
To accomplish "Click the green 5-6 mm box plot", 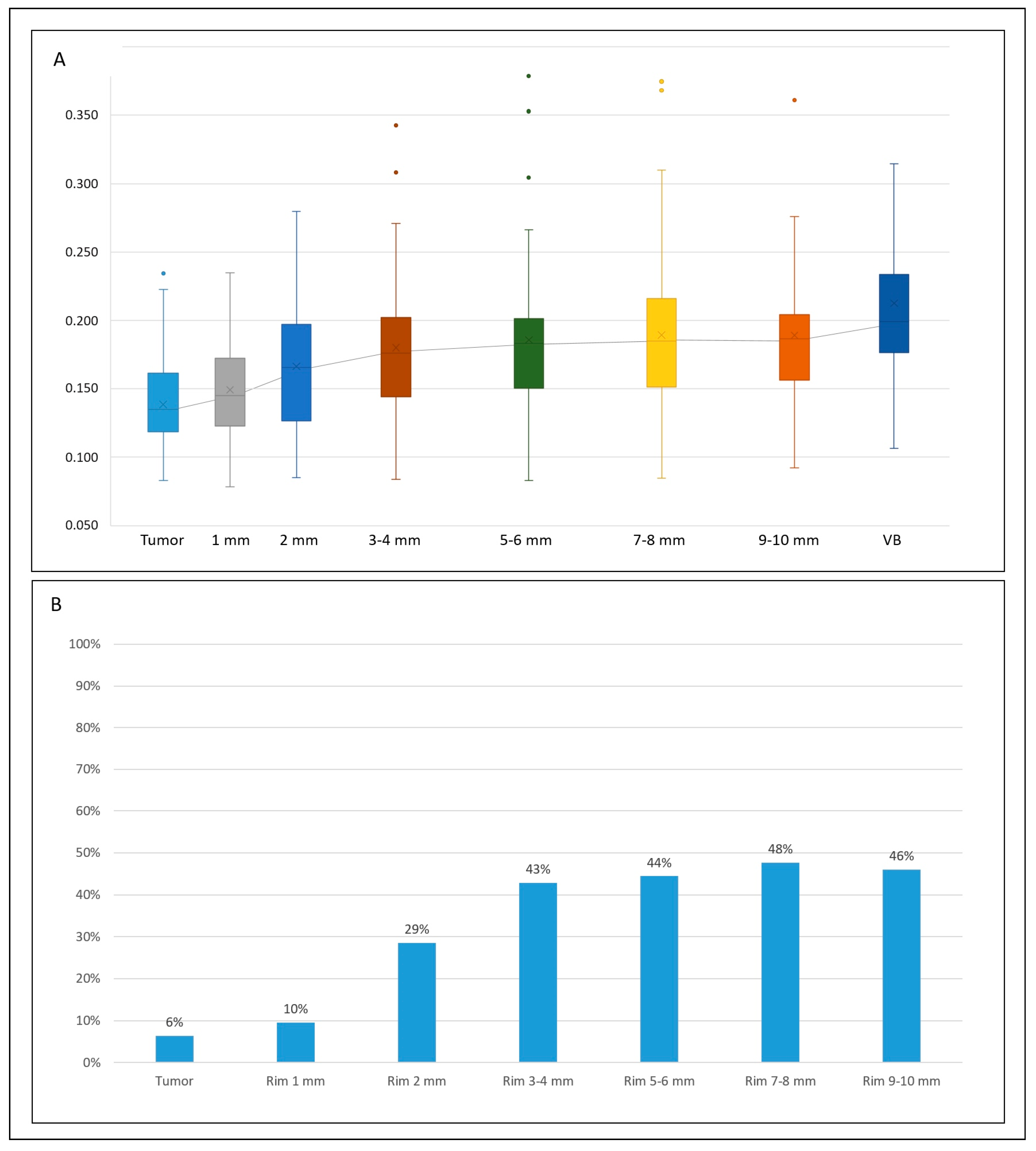I will click(x=529, y=354).
